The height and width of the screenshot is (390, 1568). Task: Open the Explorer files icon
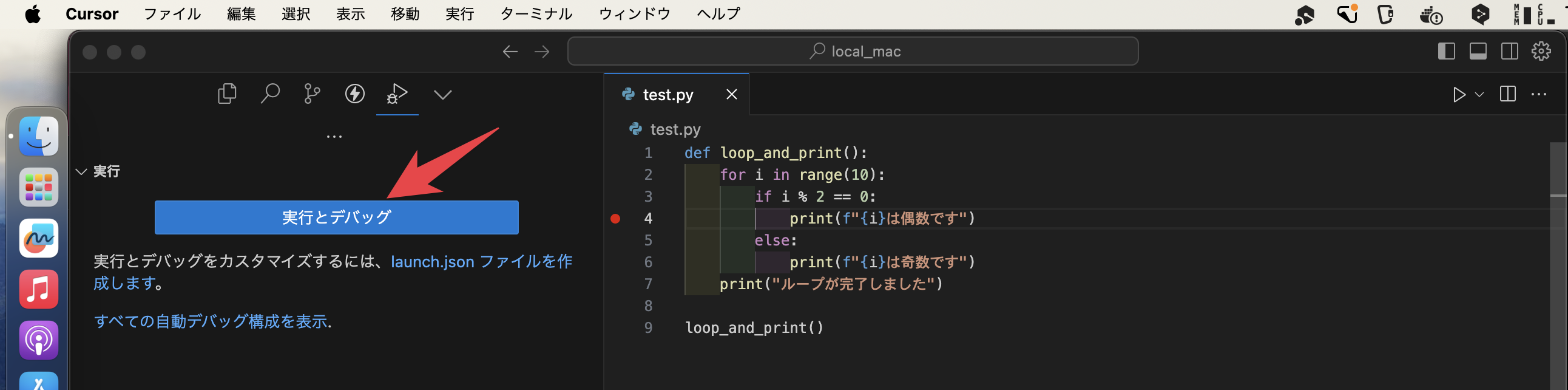[227, 94]
